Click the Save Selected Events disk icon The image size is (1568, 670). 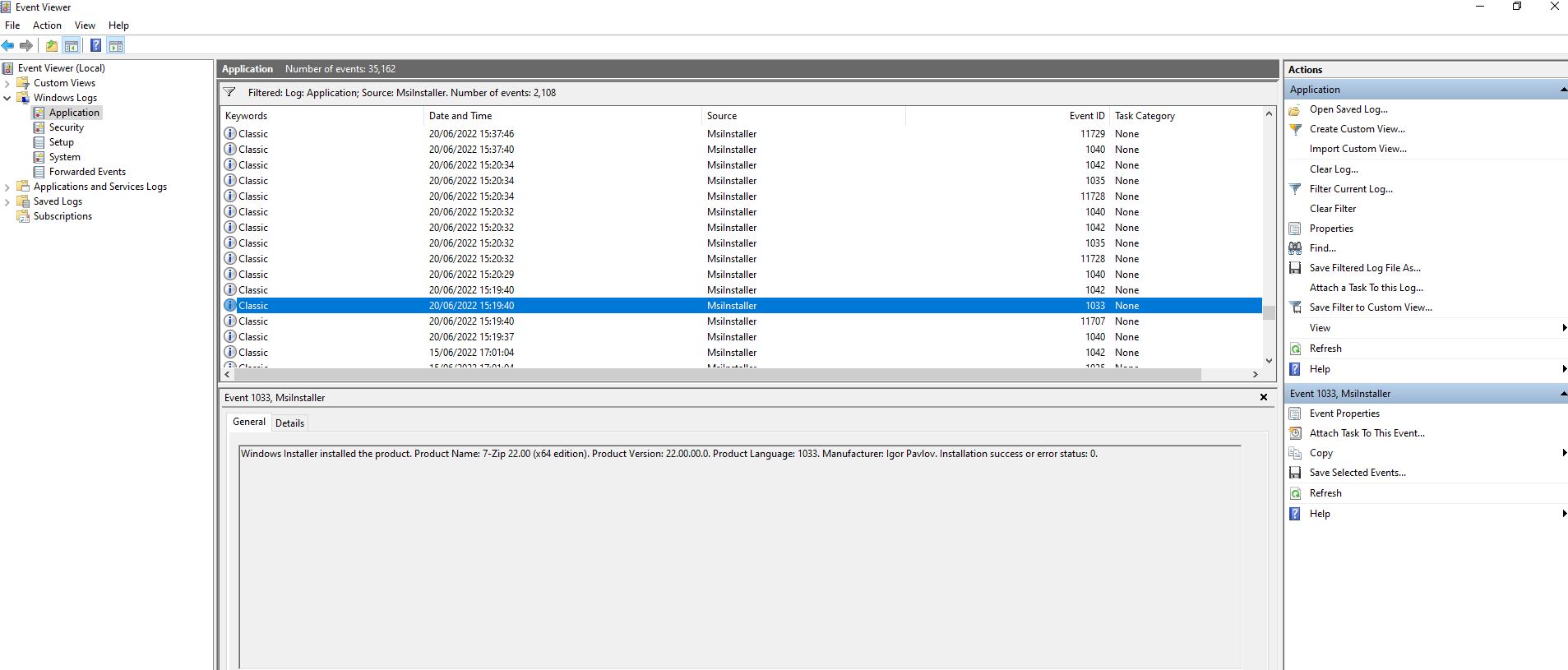[1295, 473]
